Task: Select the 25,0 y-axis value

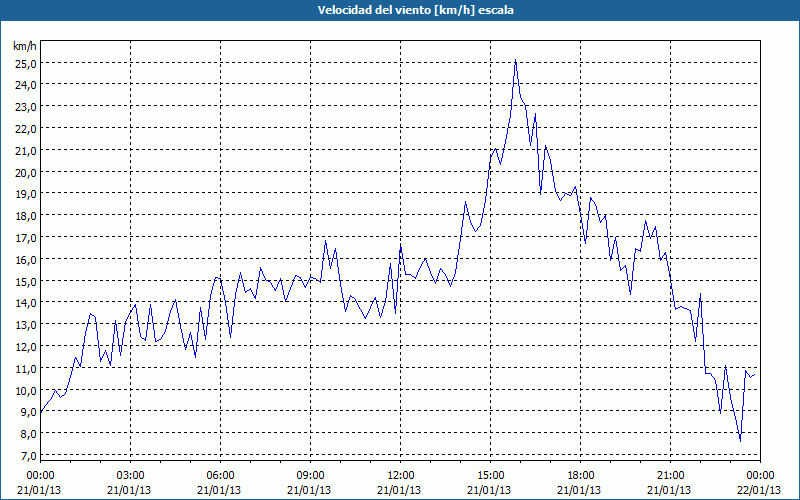Action: coord(27,64)
